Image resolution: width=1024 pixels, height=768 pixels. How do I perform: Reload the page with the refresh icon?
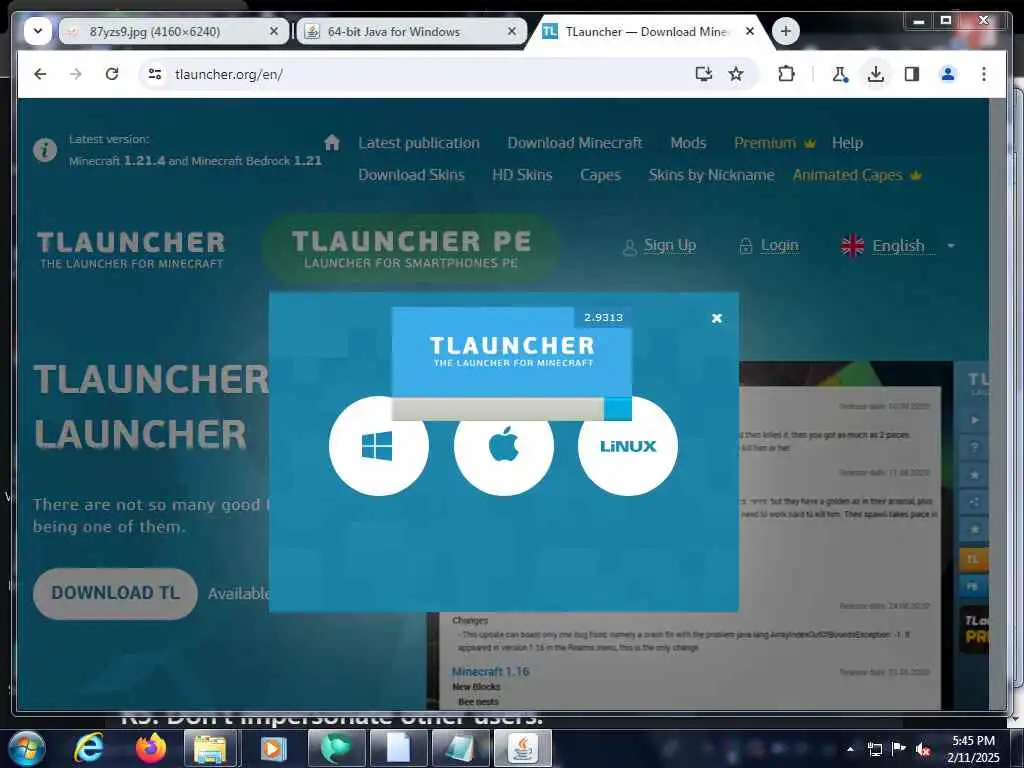112,74
